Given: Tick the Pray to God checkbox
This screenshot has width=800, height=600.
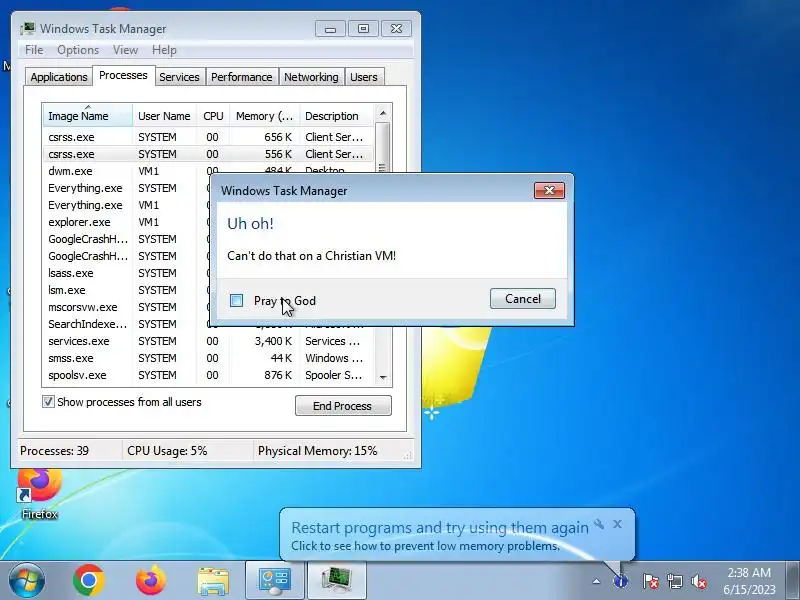Looking at the screenshot, I should coord(236,301).
